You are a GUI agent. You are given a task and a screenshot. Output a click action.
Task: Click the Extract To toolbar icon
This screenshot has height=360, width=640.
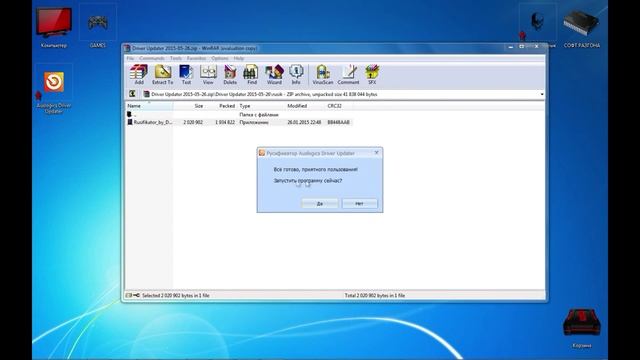coord(162,75)
